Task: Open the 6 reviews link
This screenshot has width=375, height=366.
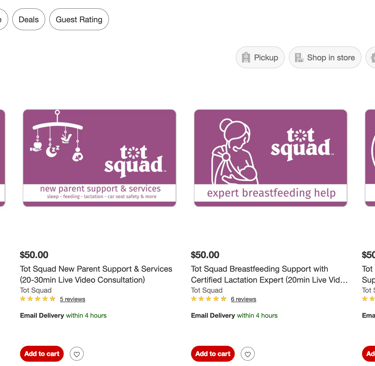Action: coord(243,299)
